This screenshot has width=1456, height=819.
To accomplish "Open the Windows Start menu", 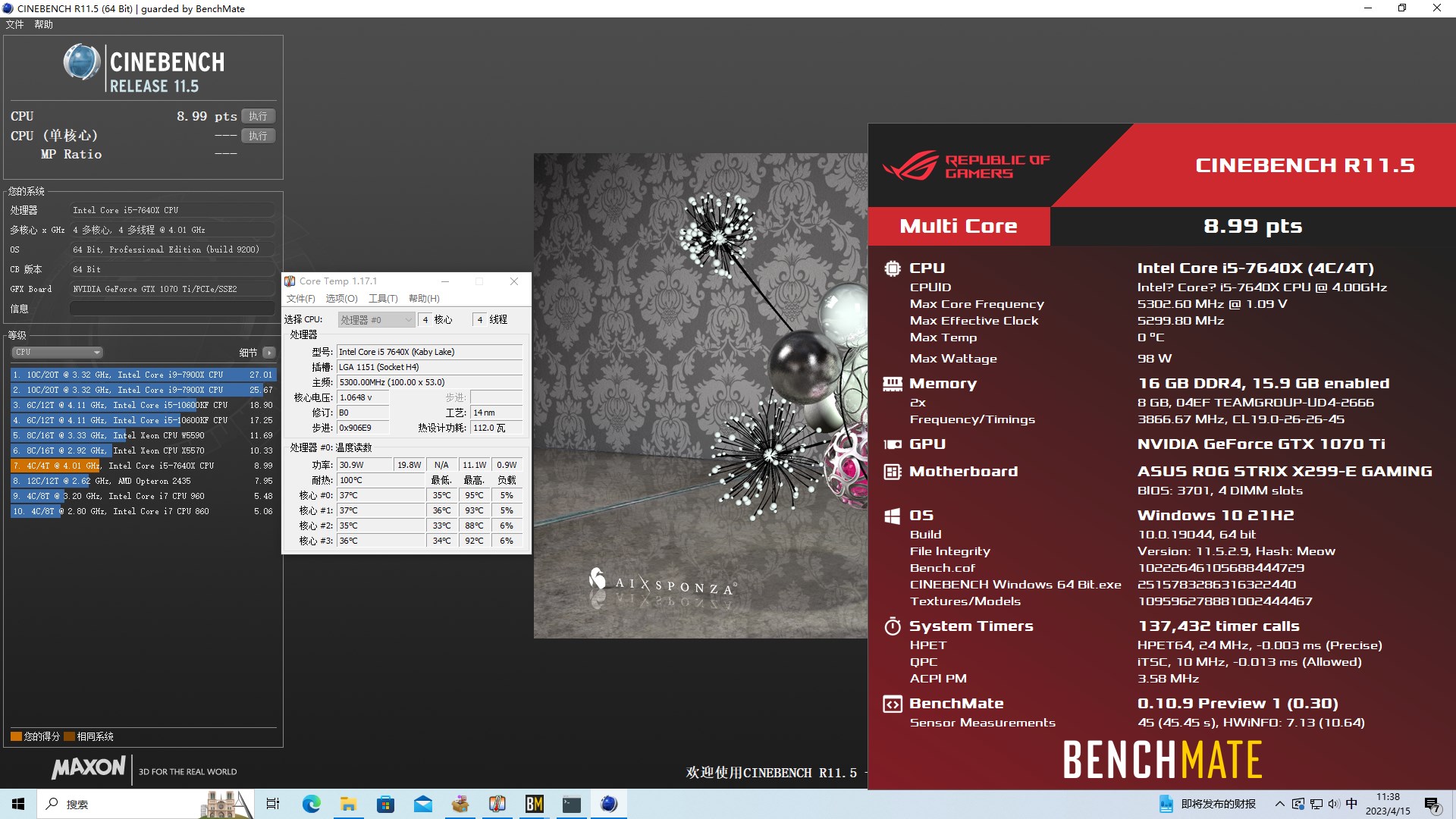I will (x=18, y=804).
